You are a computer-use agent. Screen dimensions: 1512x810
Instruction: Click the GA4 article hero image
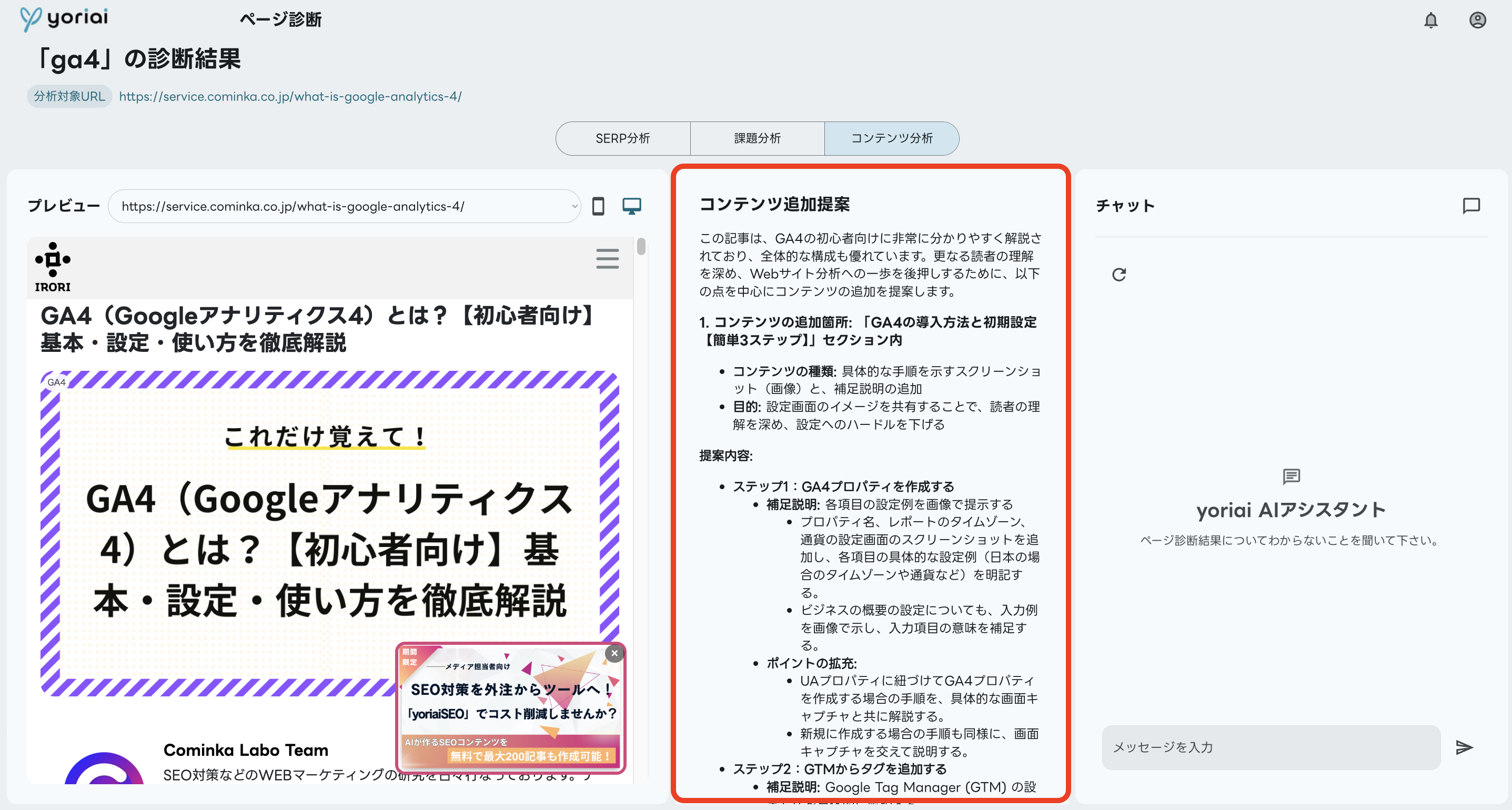click(x=330, y=533)
